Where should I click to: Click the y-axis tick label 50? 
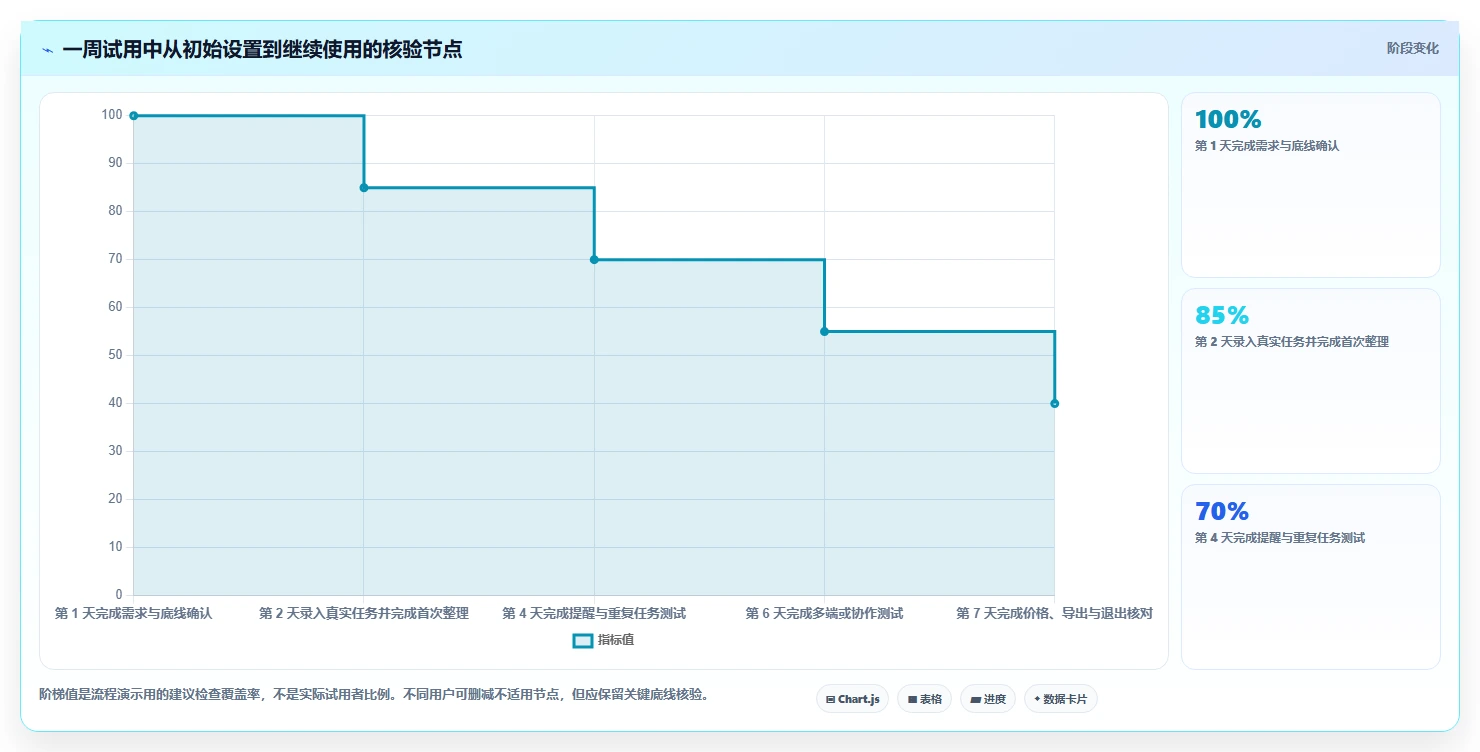click(115, 355)
